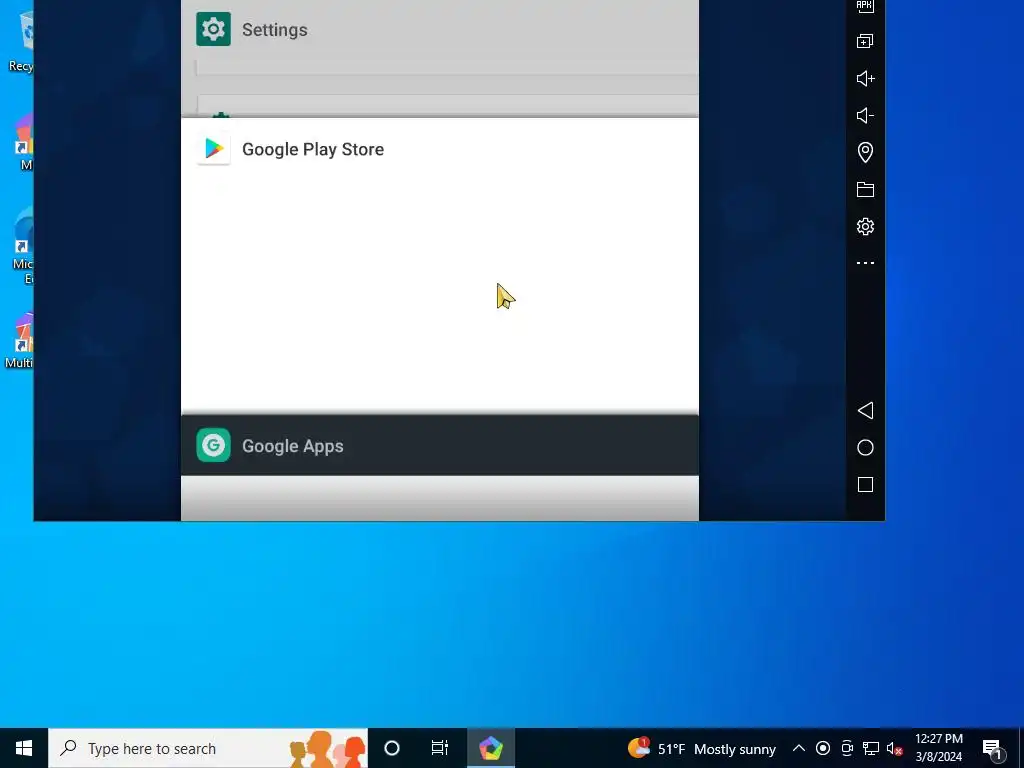Expand hidden system tray icons chevron

pyautogui.click(x=798, y=748)
